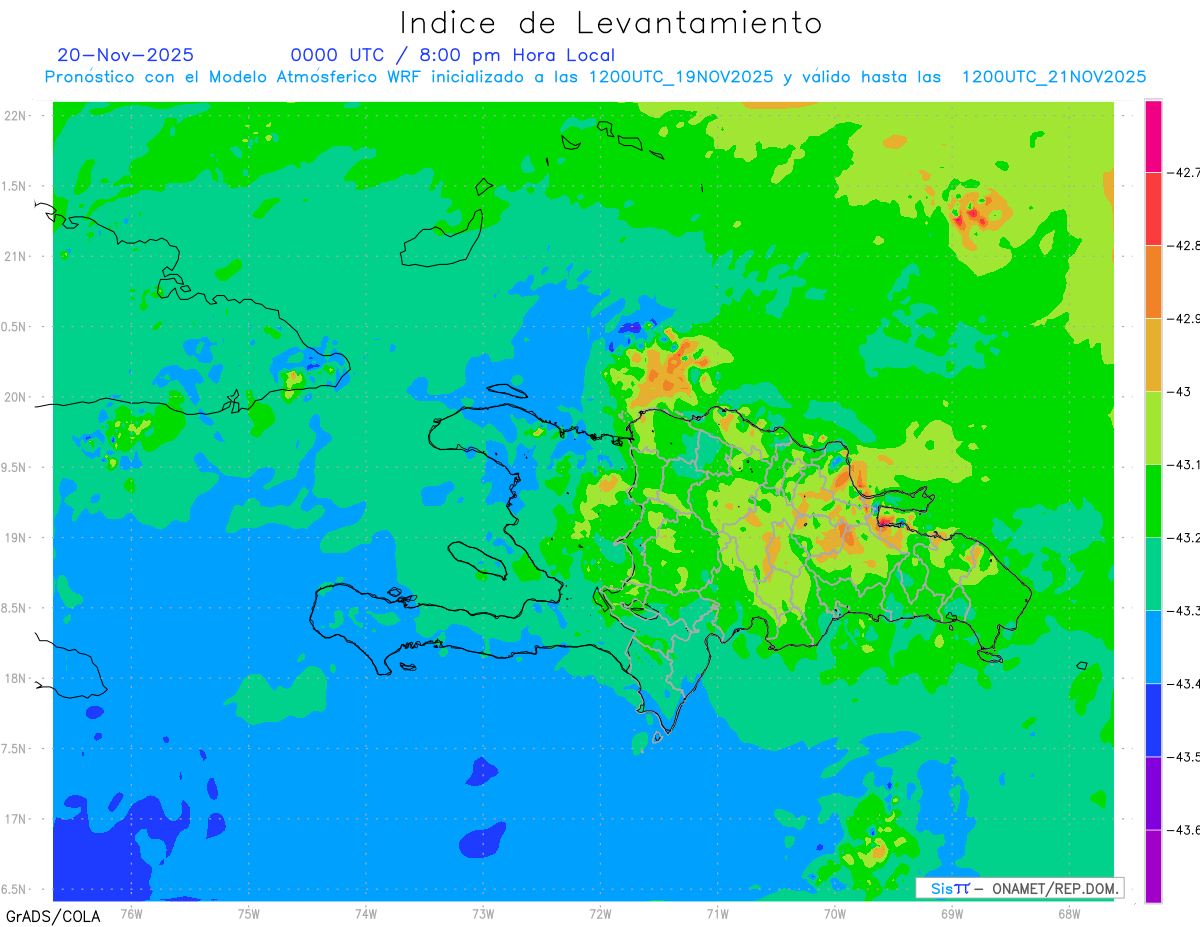
Task: Click the latitude label '17N'
Action: (x=16, y=819)
